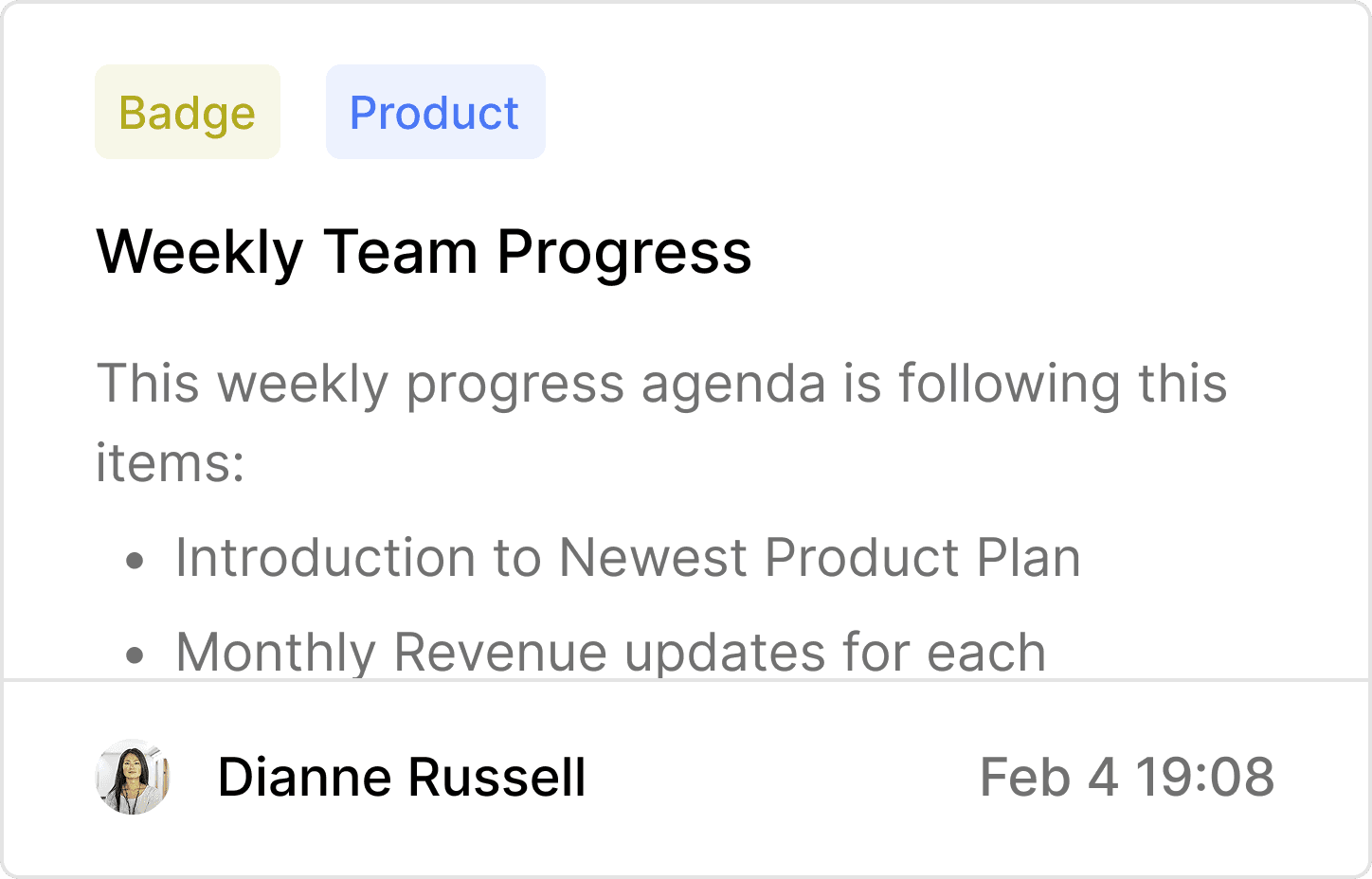The height and width of the screenshot is (879, 1372).
Task: Click the word 'Russell' in author name
Action: tap(497, 778)
